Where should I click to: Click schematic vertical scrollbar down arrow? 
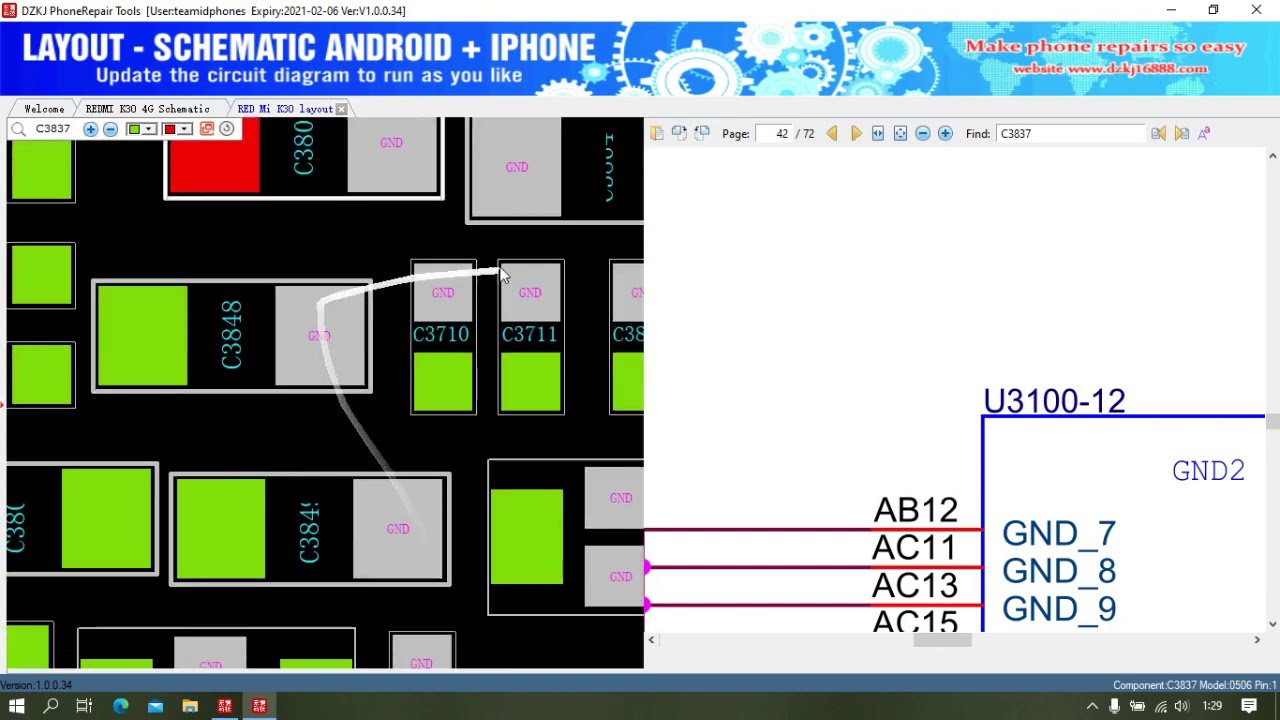1272,624
